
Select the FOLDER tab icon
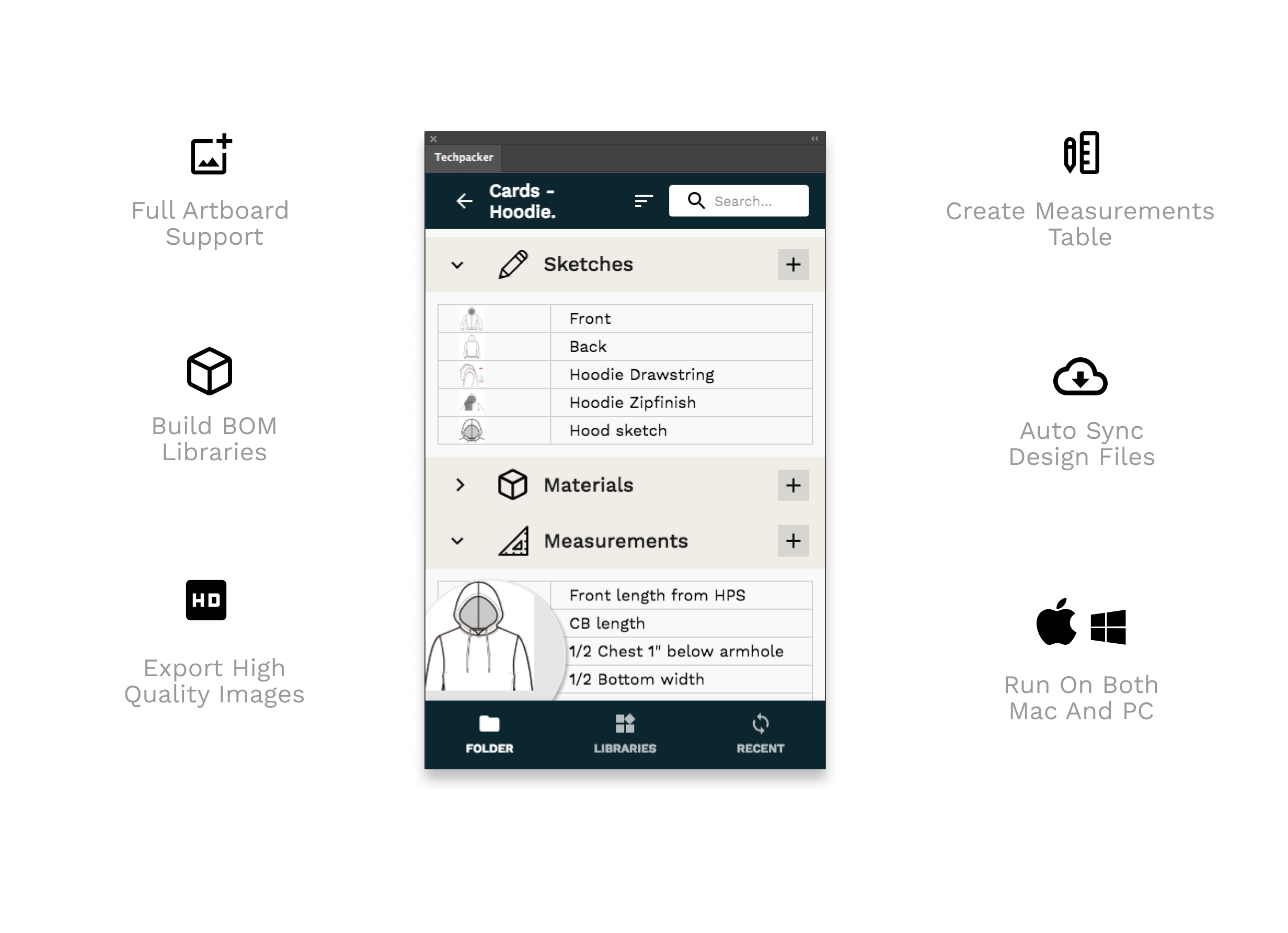pyautogui.click(x=490, y=723)
